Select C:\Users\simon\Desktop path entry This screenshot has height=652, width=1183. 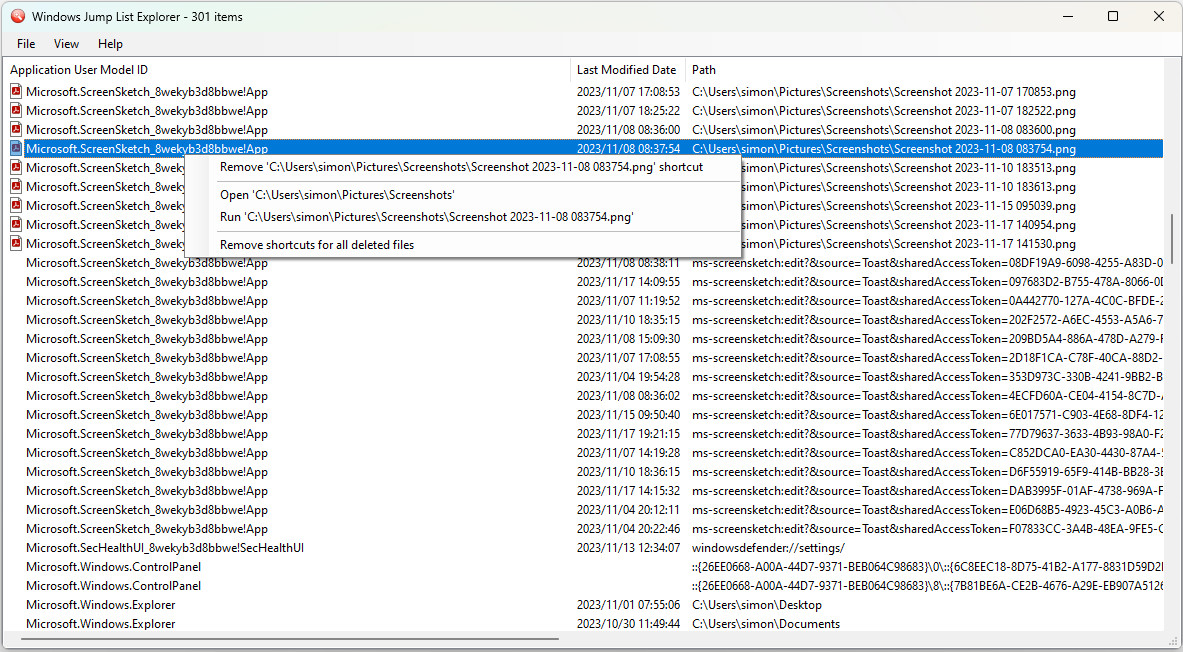tap(757, 605)
